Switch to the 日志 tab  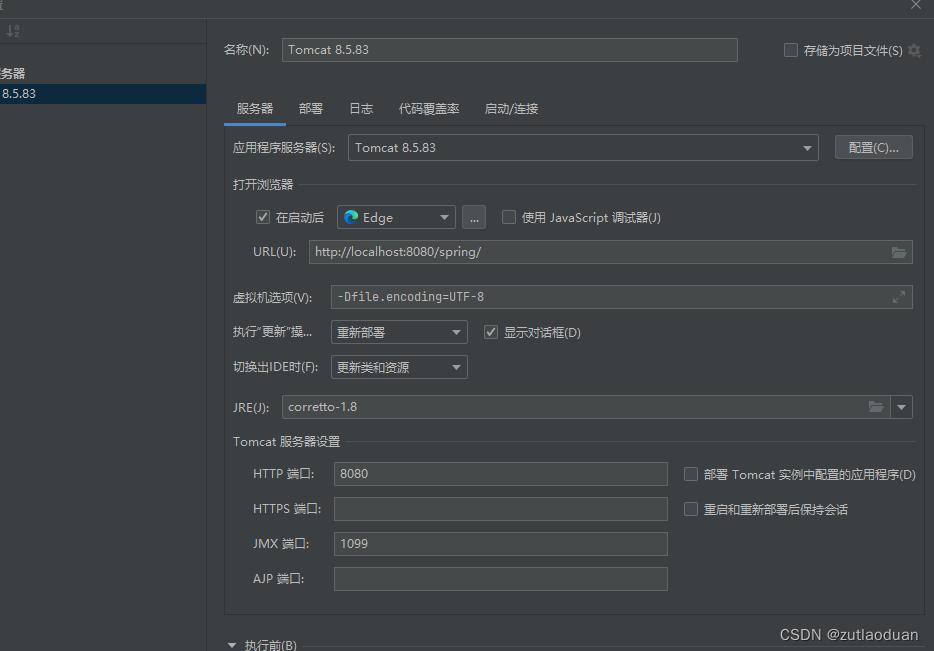pos(361,109)
